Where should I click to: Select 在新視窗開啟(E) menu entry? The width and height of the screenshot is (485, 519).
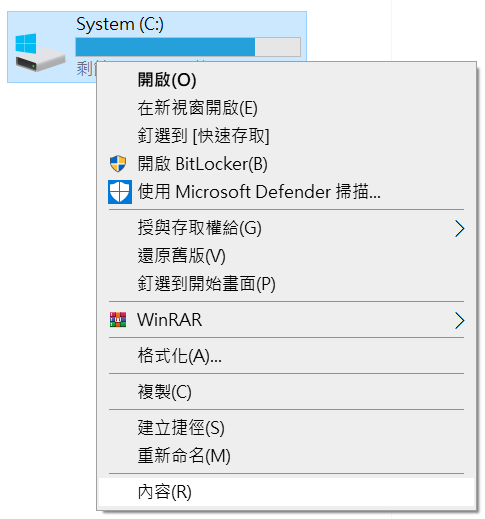click(287, 108)
